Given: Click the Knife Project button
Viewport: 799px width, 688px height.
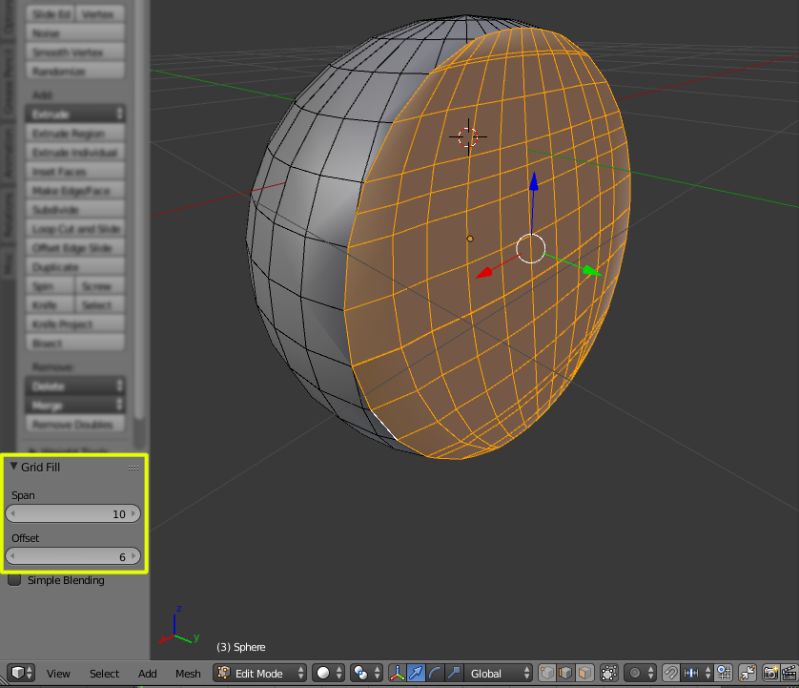Looking at the screenshot, I should click(75, 324).
